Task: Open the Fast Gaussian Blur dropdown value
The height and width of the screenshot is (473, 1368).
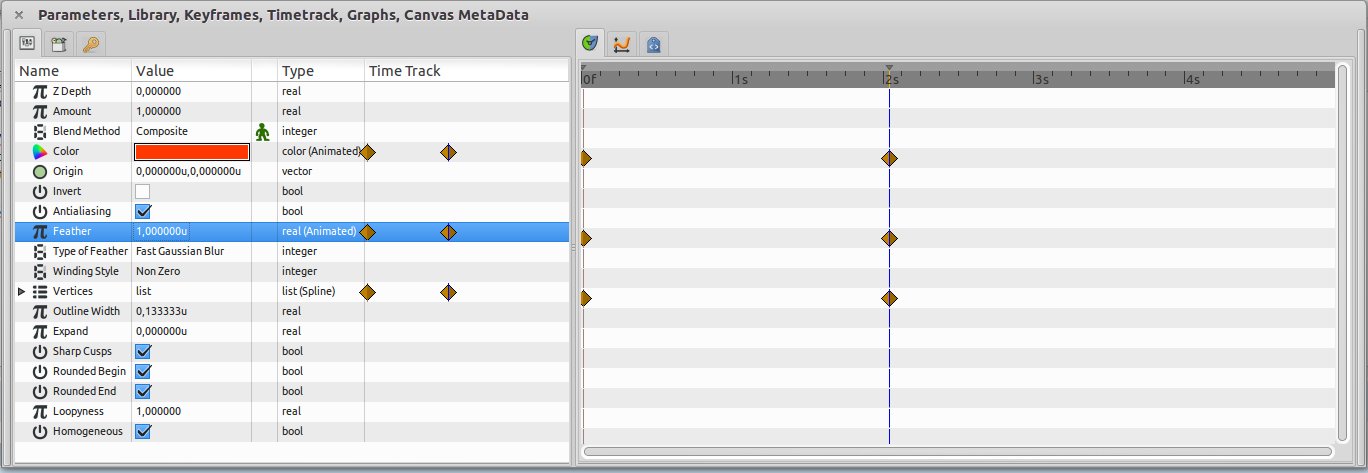Action: coord(191,251)
